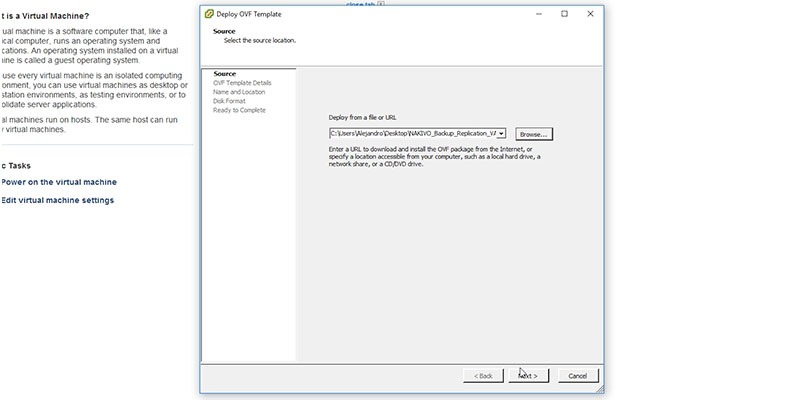Click the Next button

[x=529, y=376]
